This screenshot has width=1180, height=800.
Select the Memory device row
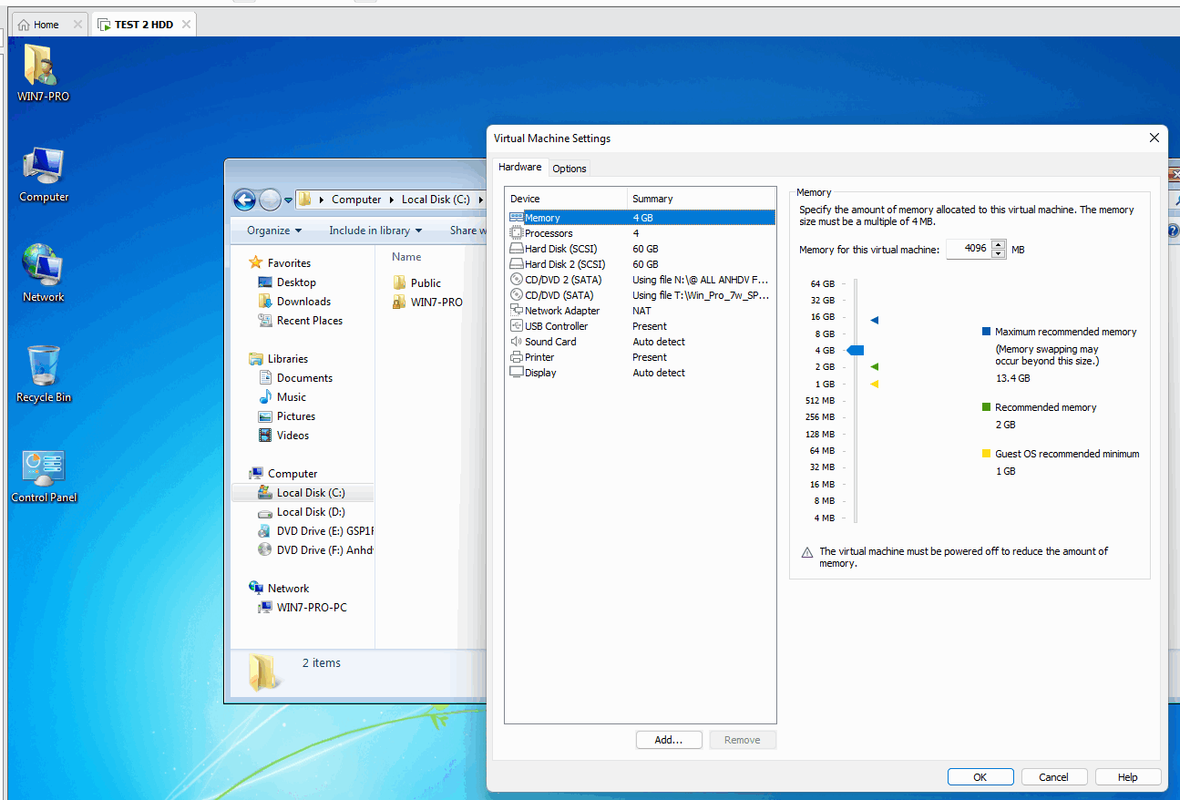click(x=641, y=217)
